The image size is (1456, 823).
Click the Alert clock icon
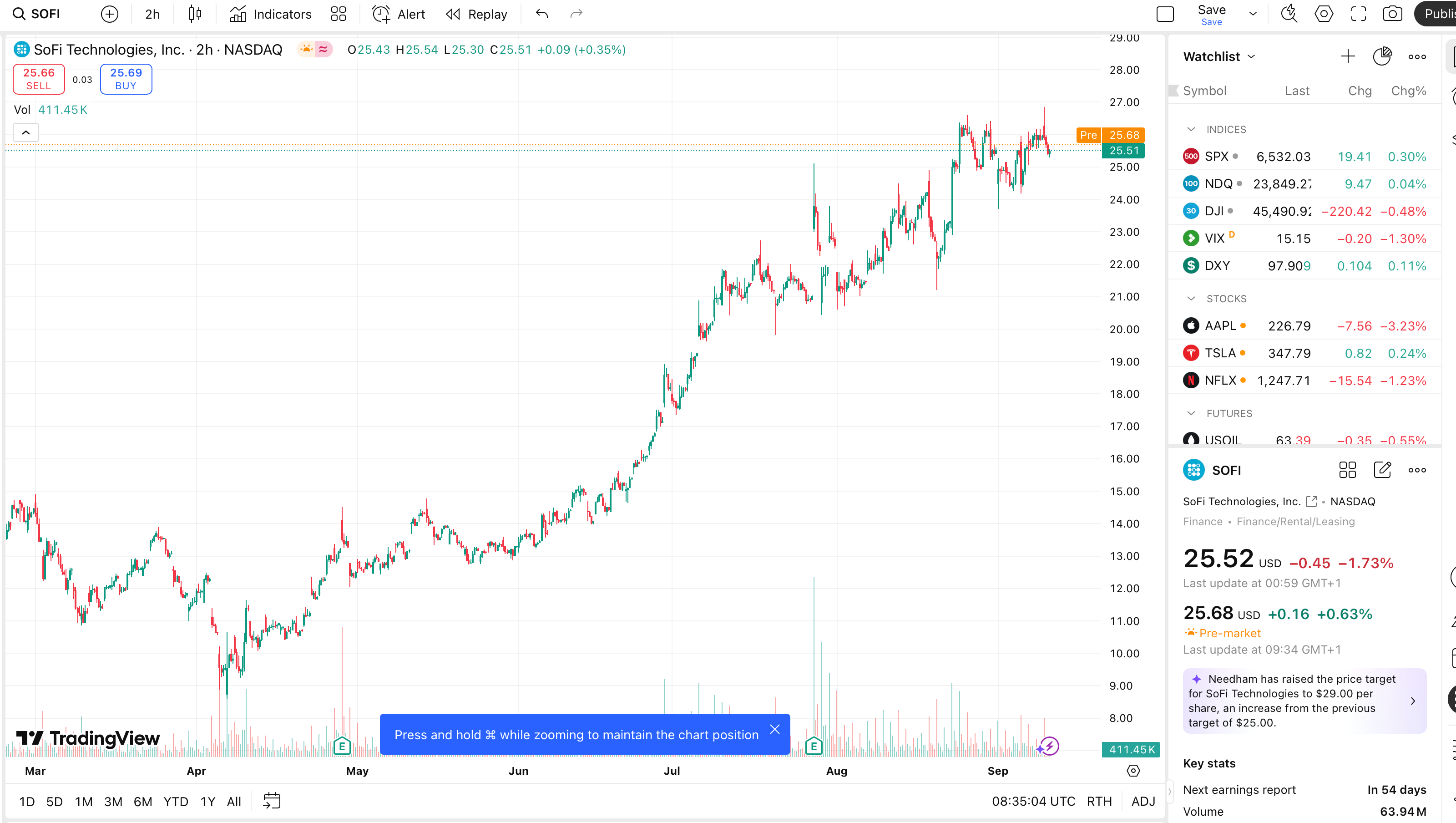(x=381, y=14)
